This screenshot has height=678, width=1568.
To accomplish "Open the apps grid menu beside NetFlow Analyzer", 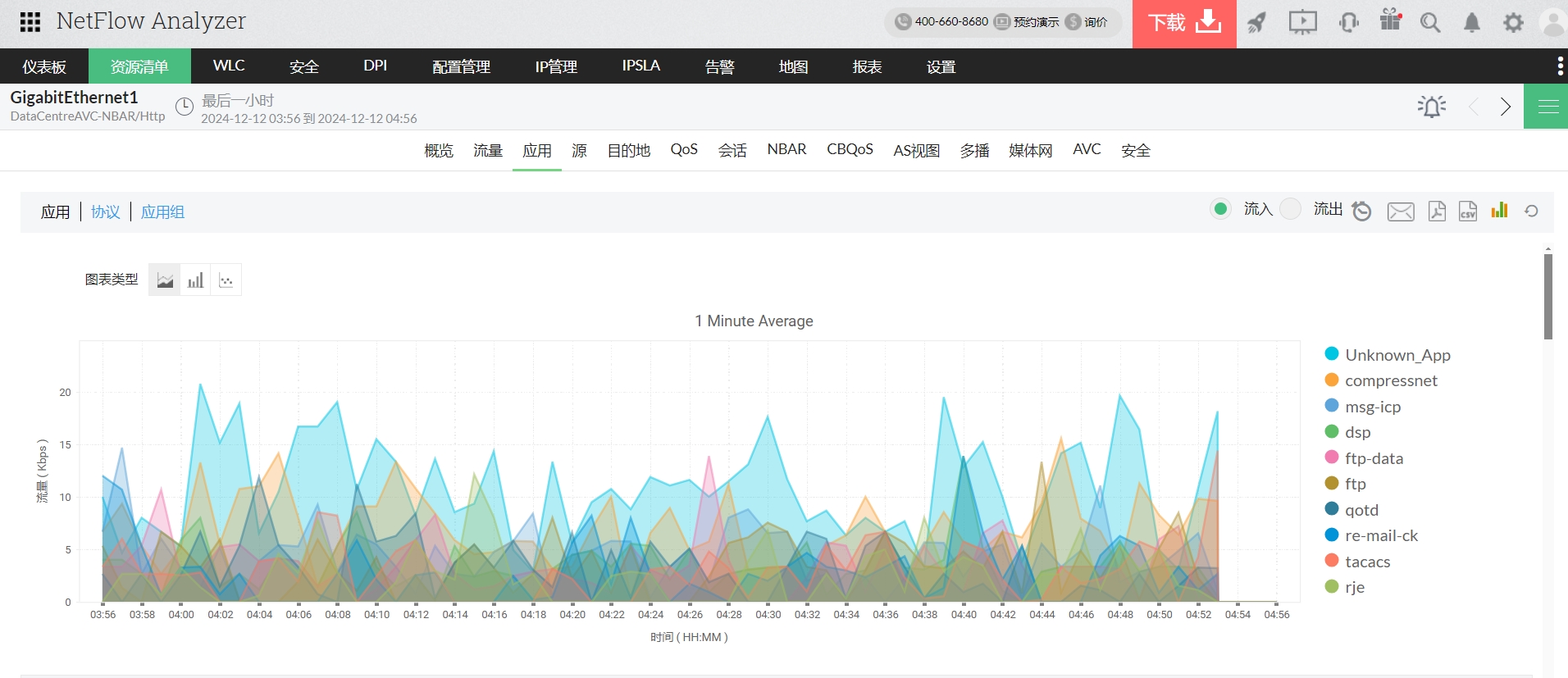I will coord(30,22).
